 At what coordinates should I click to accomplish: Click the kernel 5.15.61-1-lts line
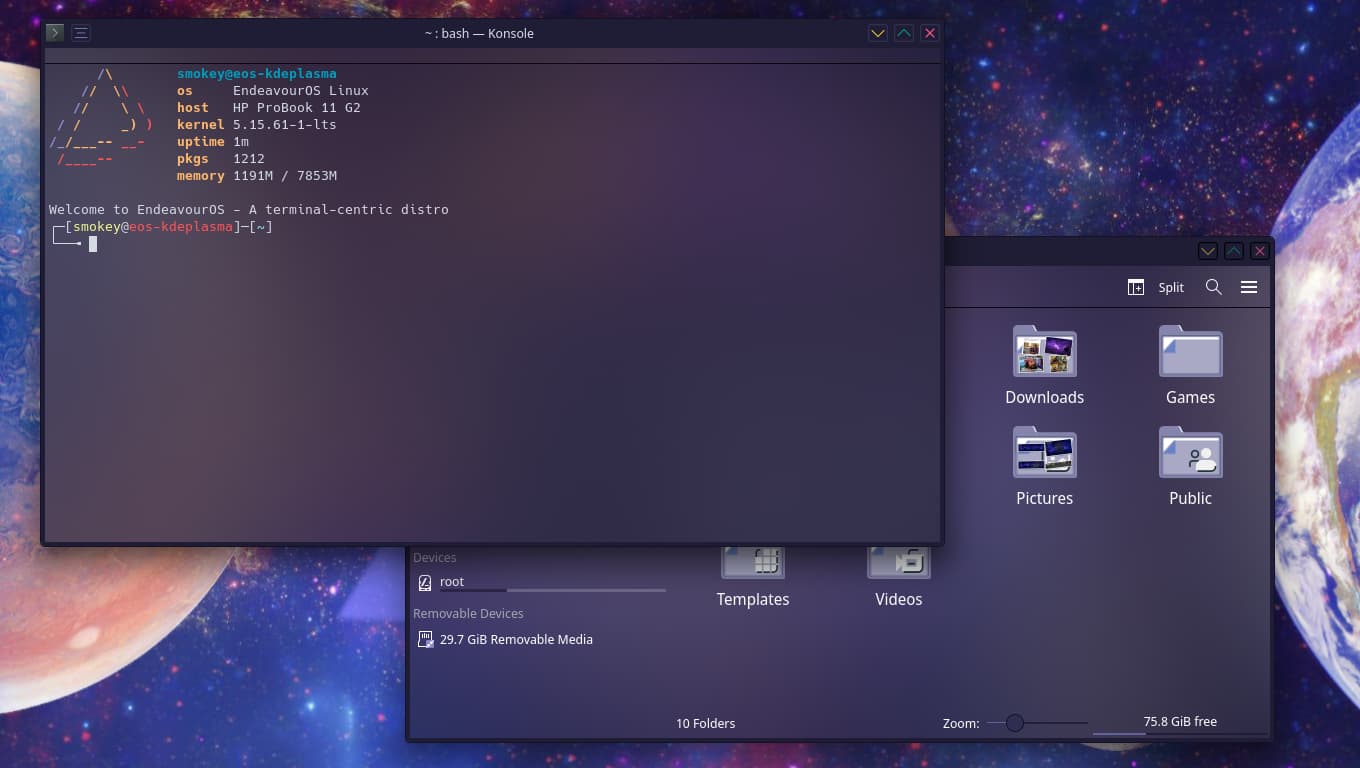(x=257, y=125)
